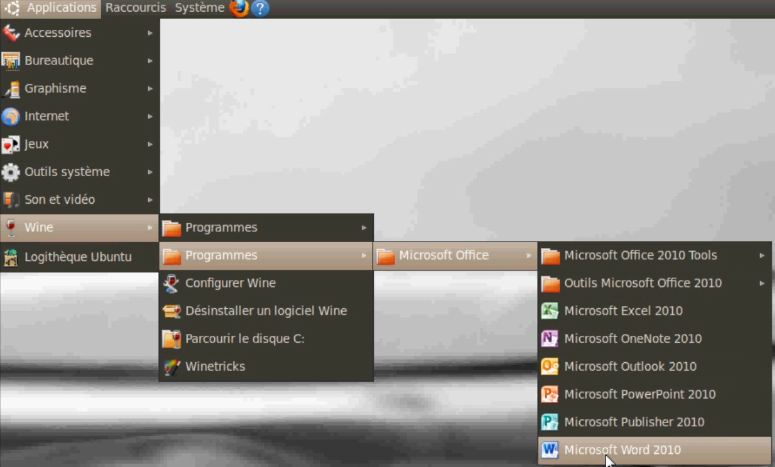Click the Logithèque Ubuntu icon
This screenshot has width=775, height=467.
[x=10, y=257]
